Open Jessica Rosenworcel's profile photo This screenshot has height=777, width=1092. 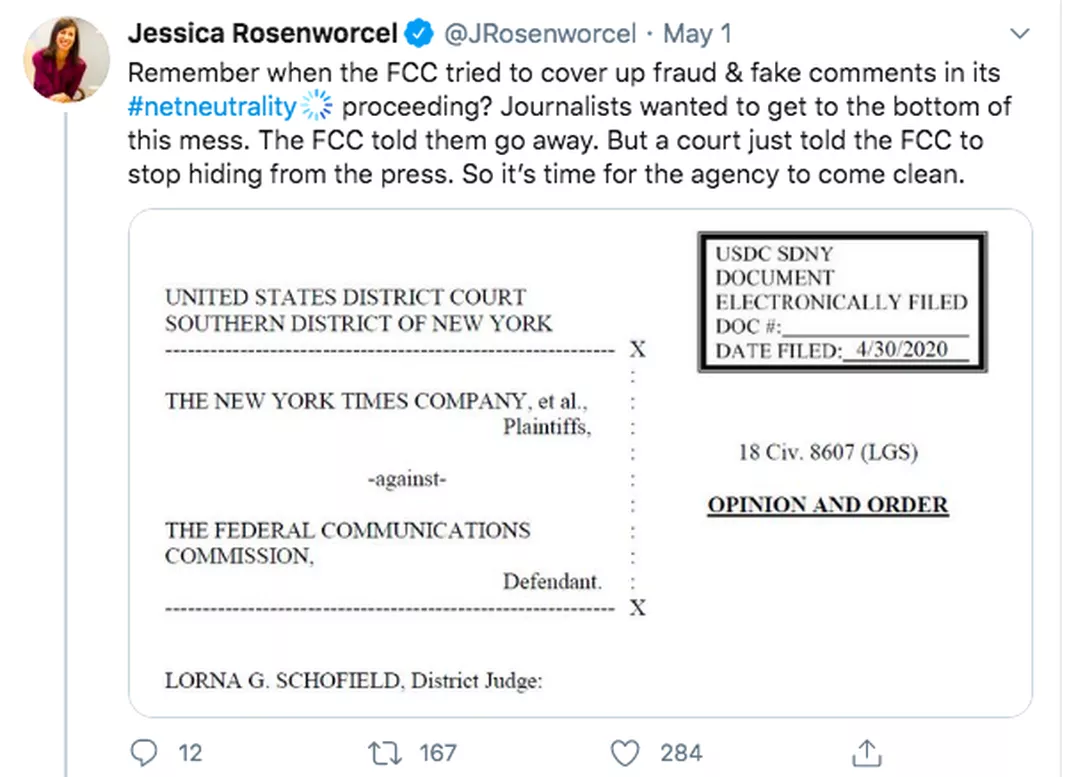coord(68,58)
